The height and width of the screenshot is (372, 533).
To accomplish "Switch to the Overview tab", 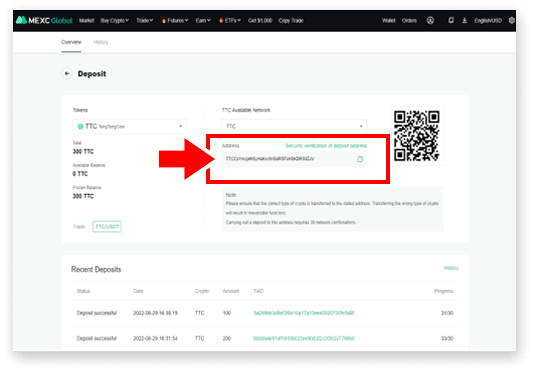I will pyautogui.click(x=71, y=42).
